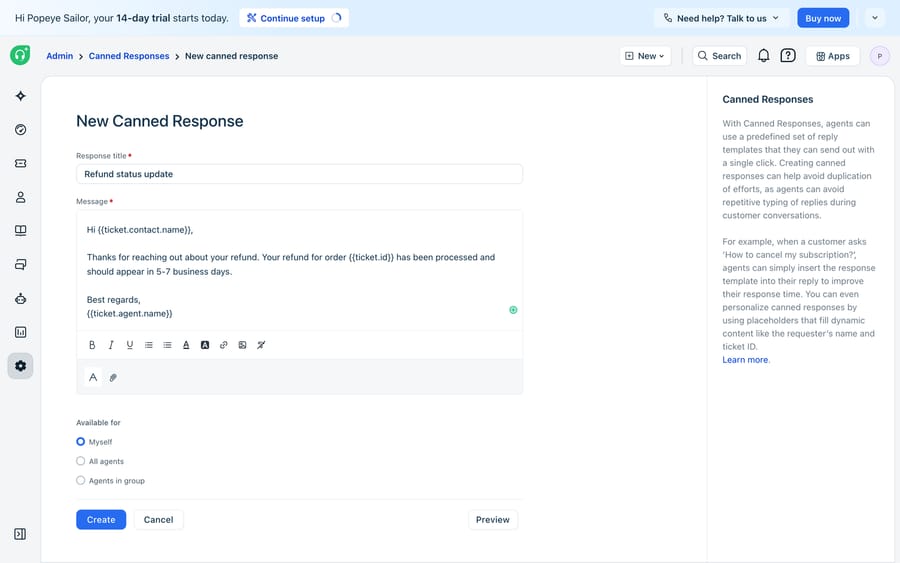Open notifications bell icon

763,56
